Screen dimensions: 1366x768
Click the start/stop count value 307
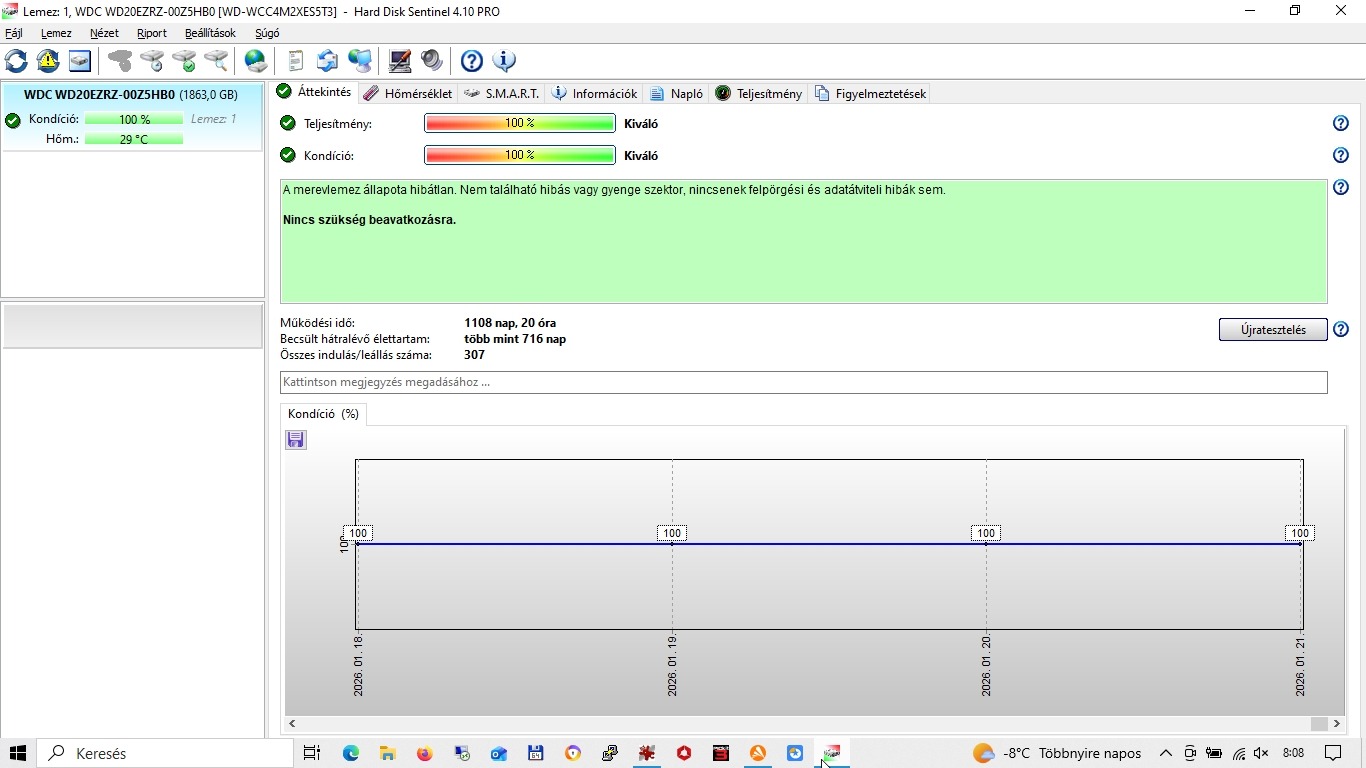(474, 355)
